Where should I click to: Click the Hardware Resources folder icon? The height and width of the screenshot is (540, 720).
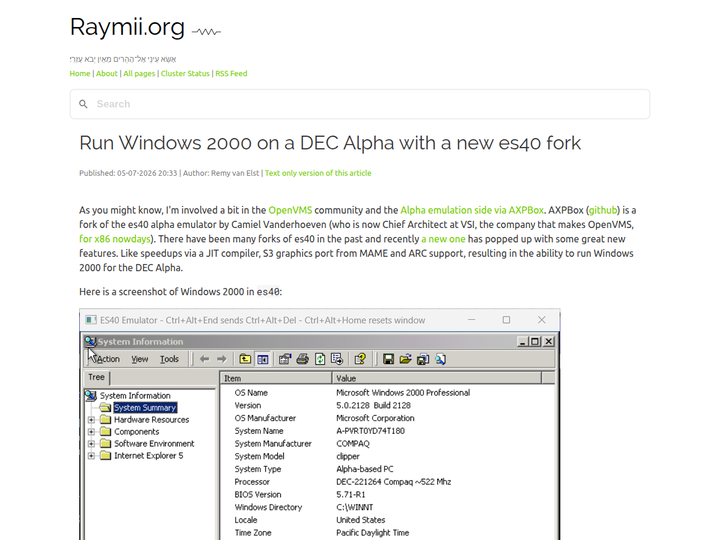point(106,419)
